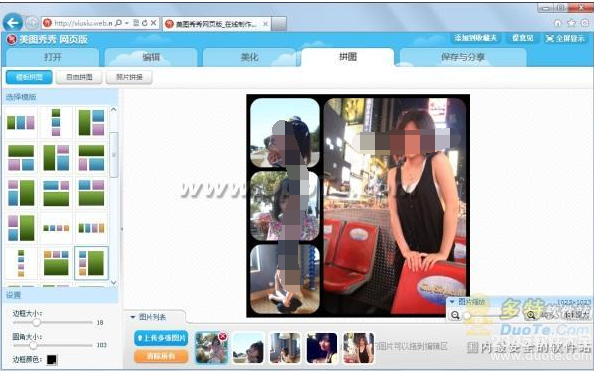Click the orange 清除所有 button
Viewport: 594px width, 371px height.
pos(161,356)
